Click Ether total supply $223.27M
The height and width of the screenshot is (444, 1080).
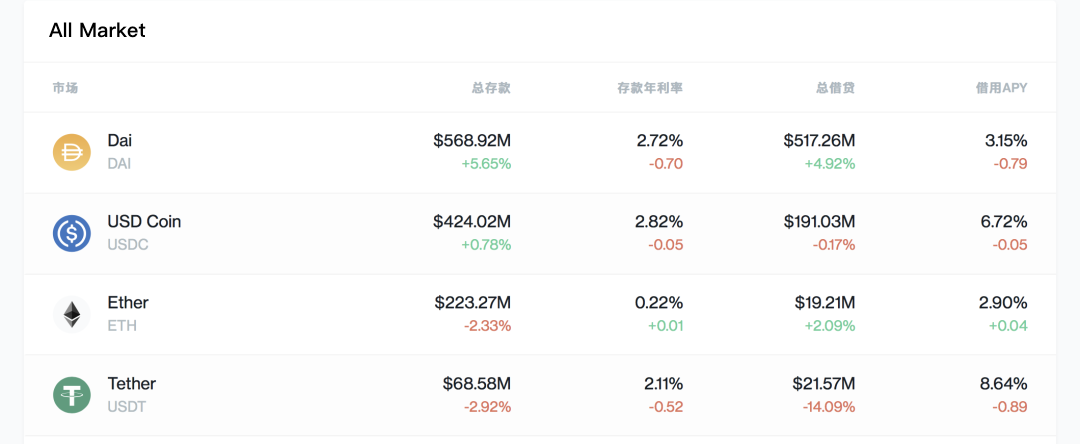pos(473,303)
